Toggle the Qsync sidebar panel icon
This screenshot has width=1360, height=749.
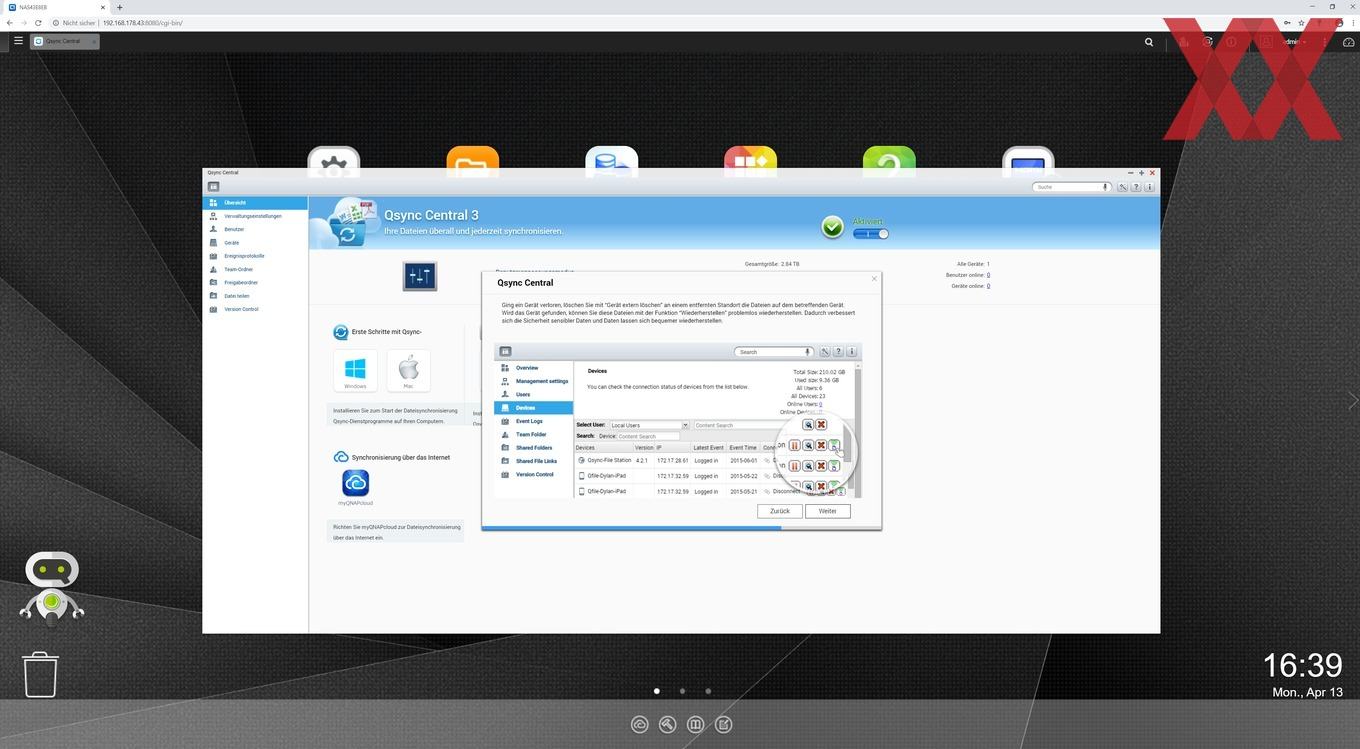[214, 187]
